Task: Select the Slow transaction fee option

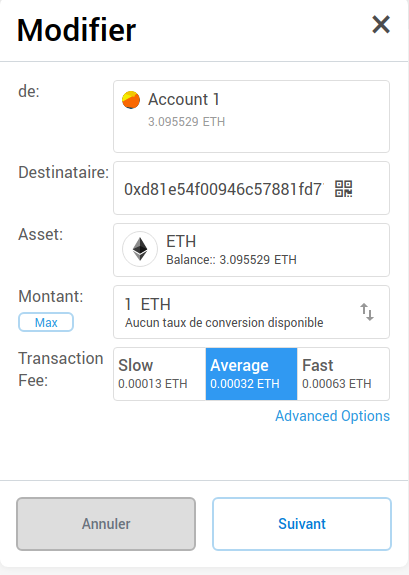Action: (160, 374)
